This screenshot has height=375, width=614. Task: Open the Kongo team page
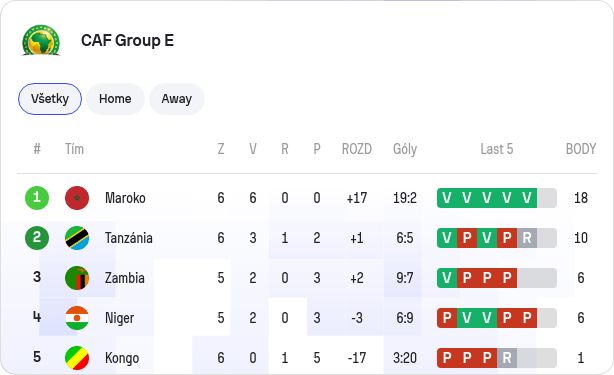122,358
